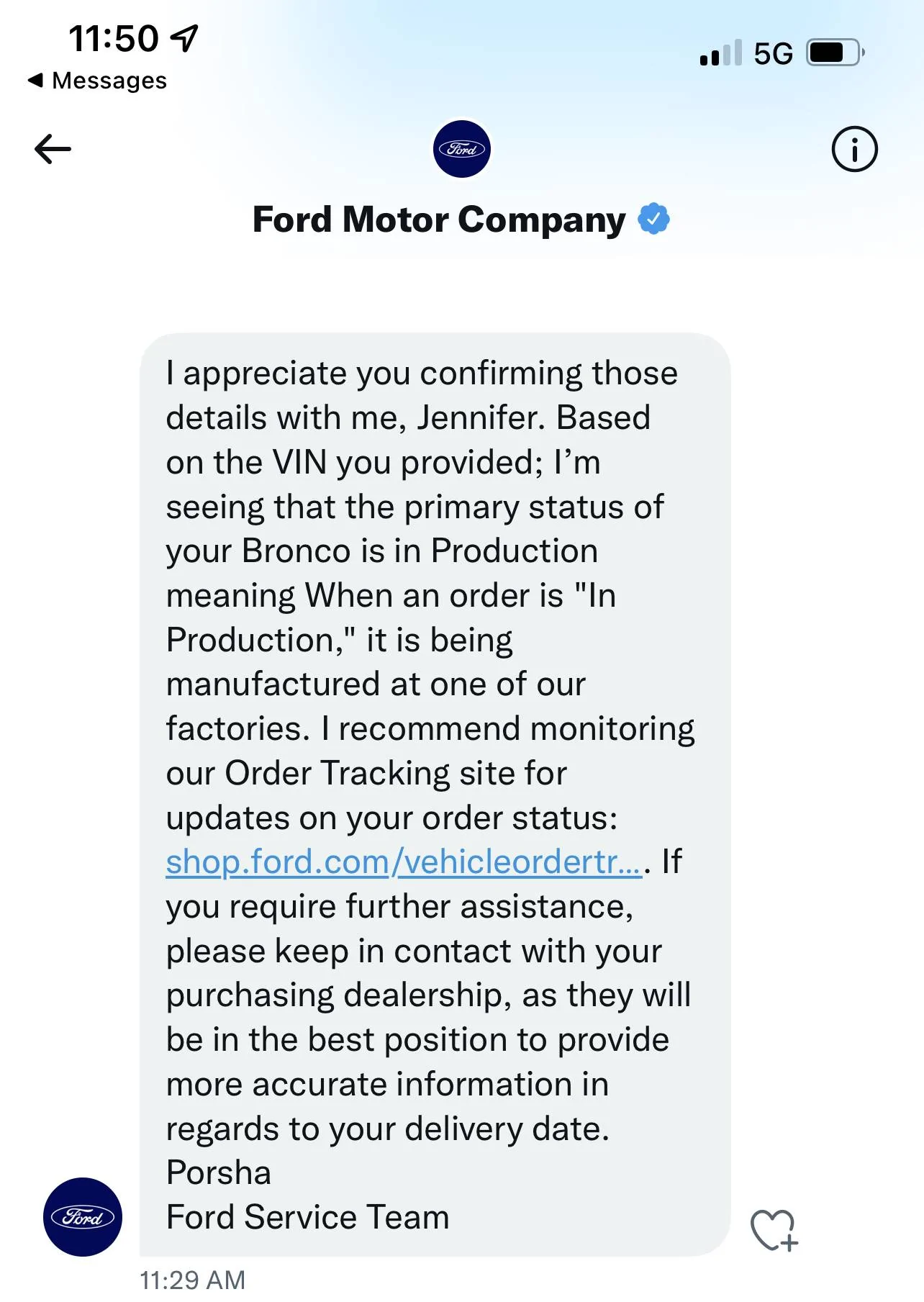924x1302 pixels.
Task: Open the Ford Motor Company profile avatar
Action: (x=462, y=149)
